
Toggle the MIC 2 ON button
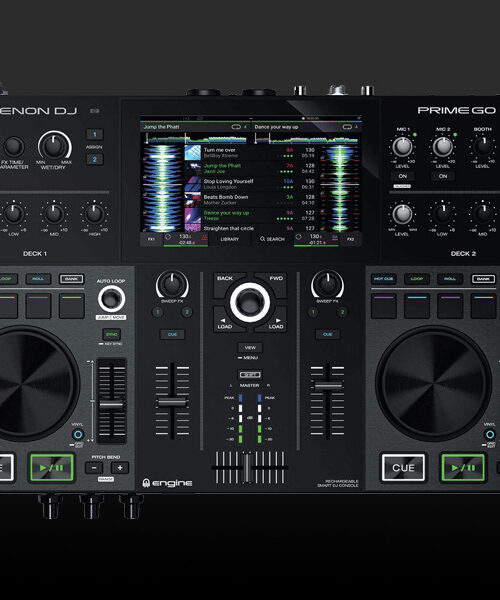pos(443,176)
